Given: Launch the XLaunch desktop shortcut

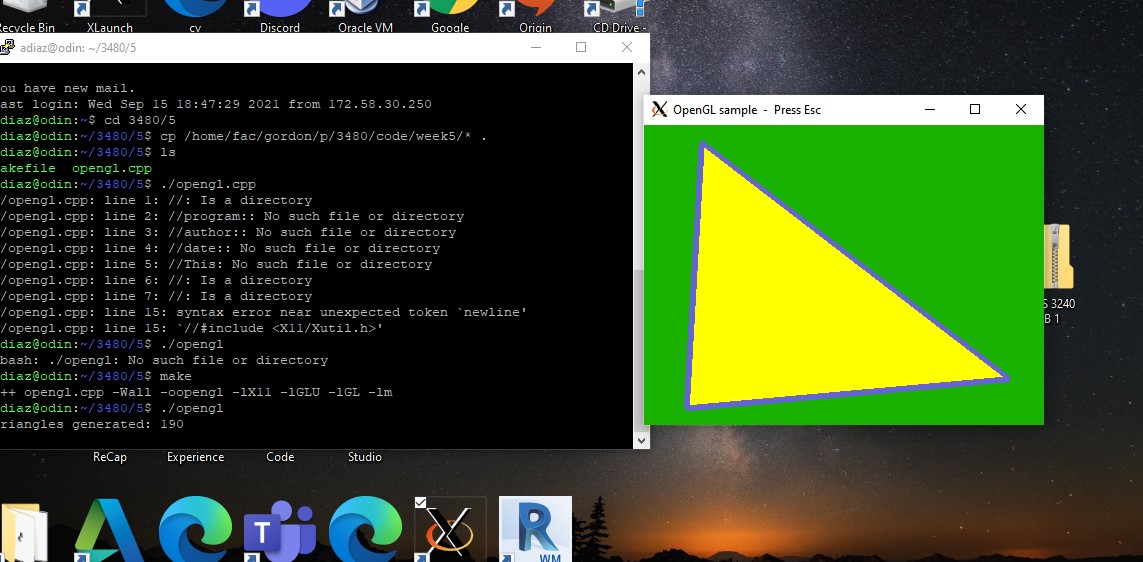Looking at the screenshot, I should (x=109, y=16).
